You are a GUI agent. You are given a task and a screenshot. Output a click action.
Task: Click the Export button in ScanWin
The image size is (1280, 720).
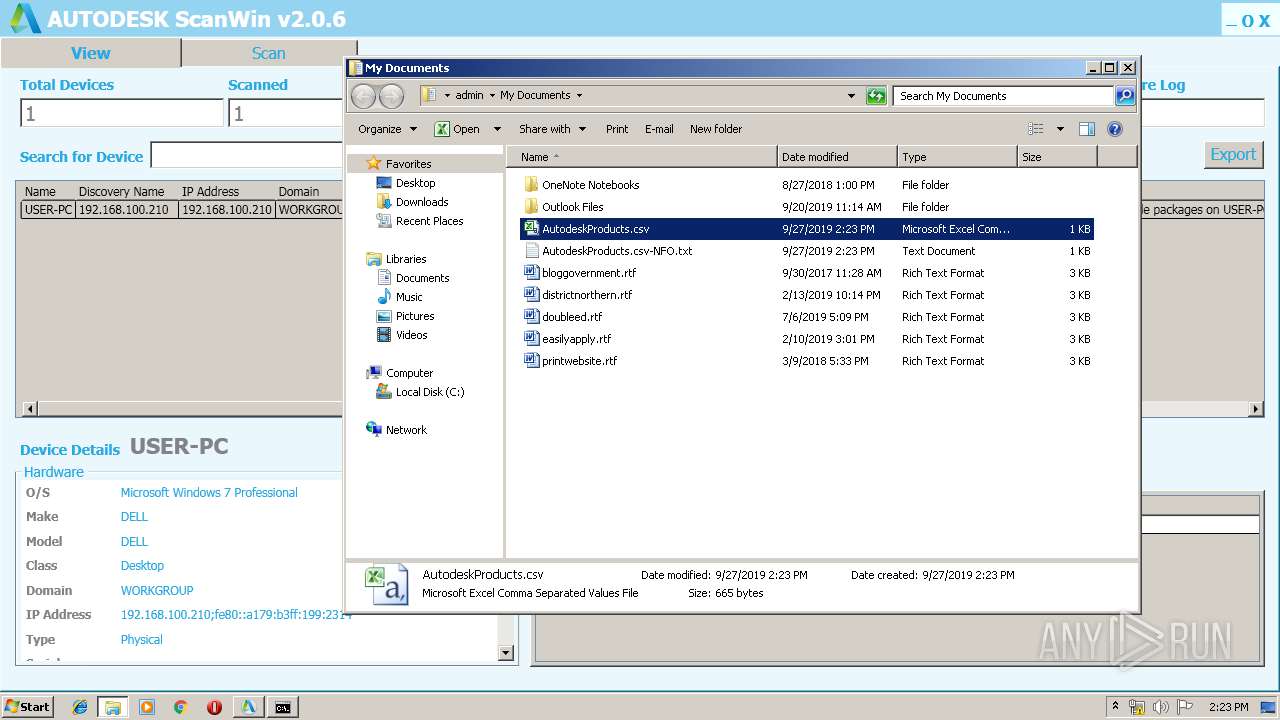tap(1233, 154)
